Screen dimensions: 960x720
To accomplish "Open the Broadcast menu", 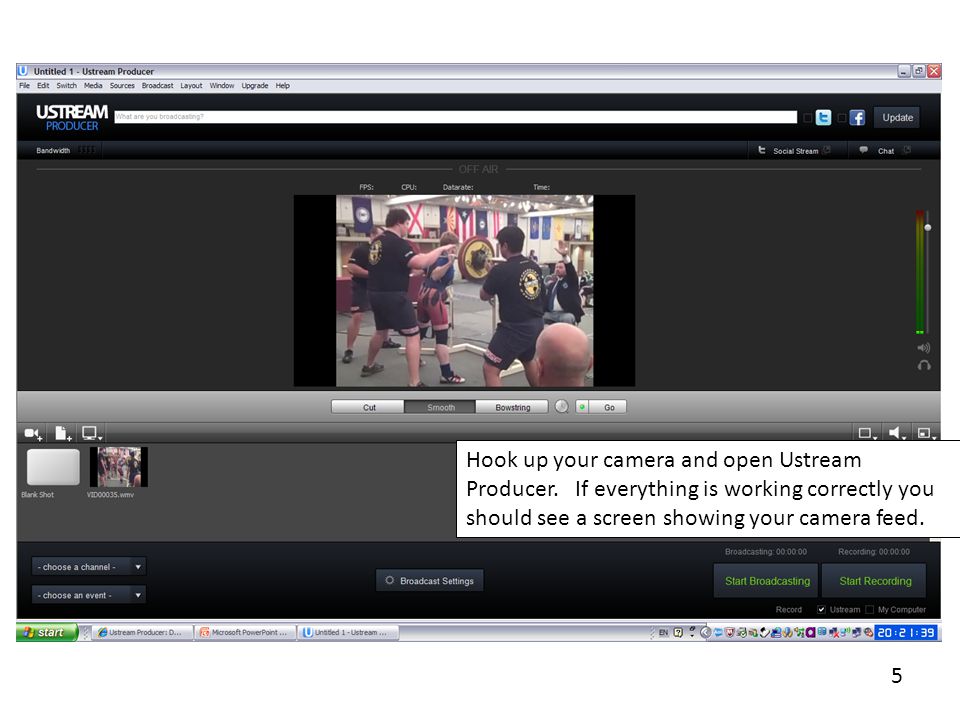I will tap(157, 86).
